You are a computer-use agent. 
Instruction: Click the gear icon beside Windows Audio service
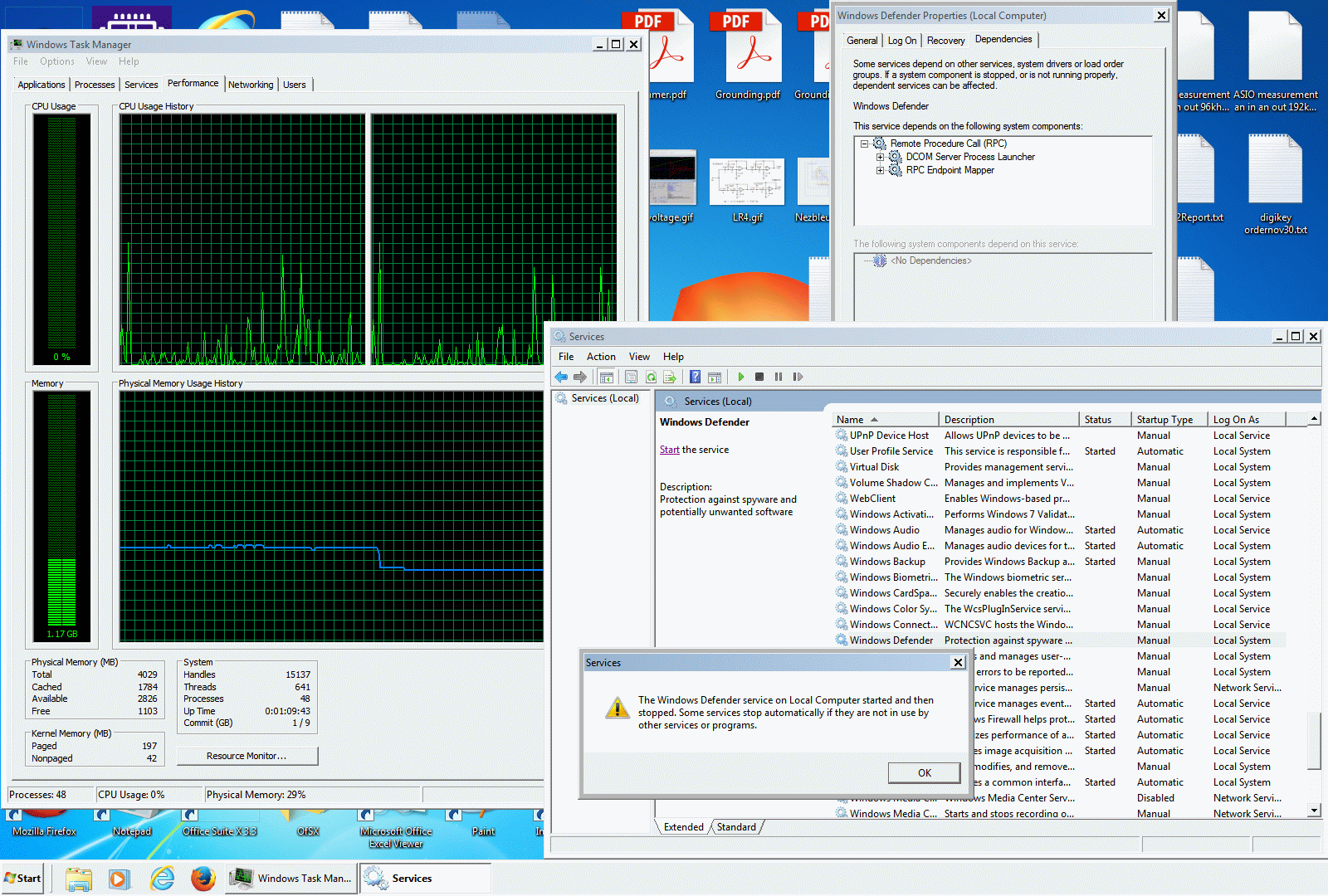[842, 530]
